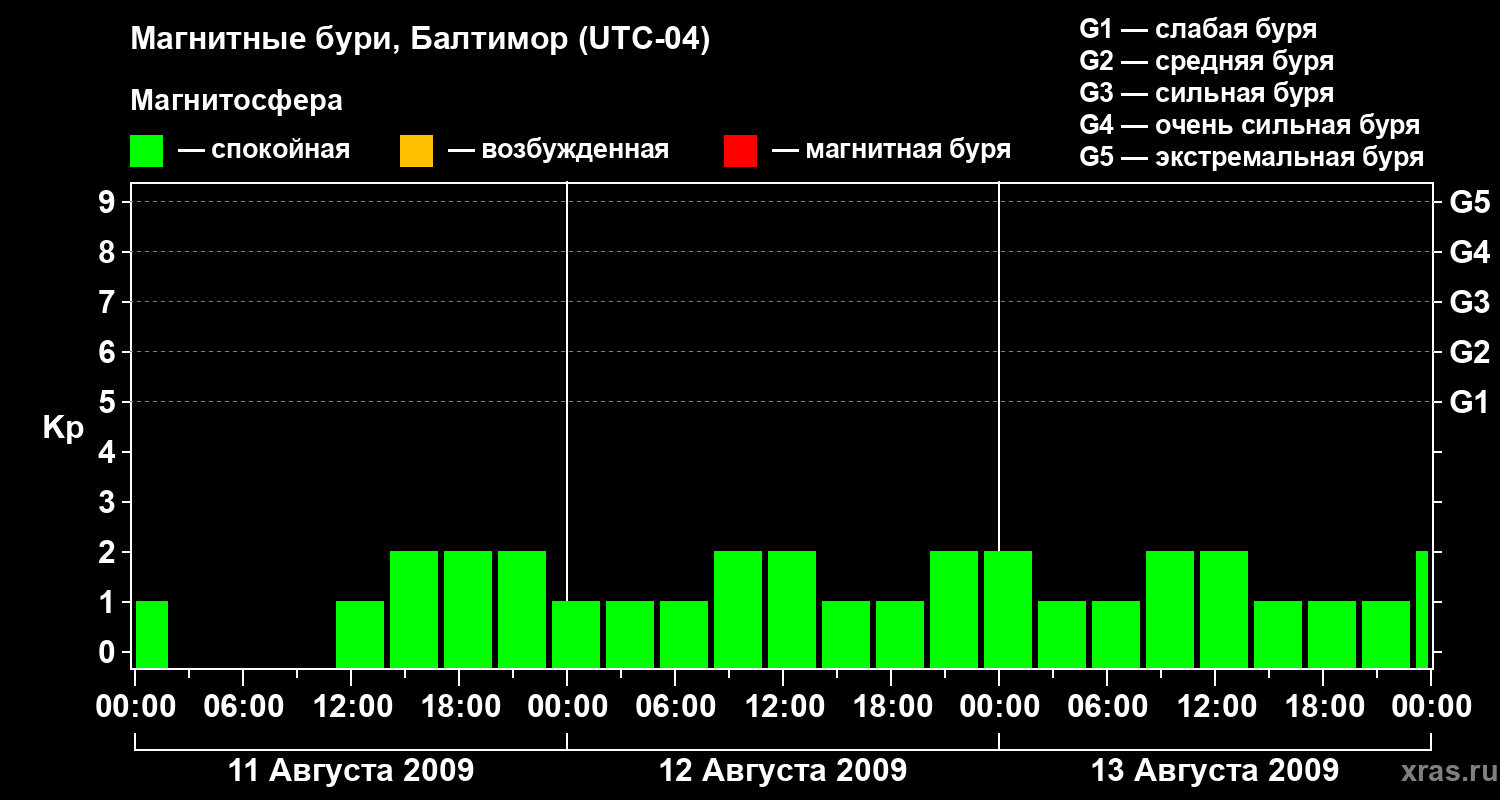Viewport: 1500px width, 800px height.
Task: Click the '— спокойная' legend label
Action: [x=264, y=150]
